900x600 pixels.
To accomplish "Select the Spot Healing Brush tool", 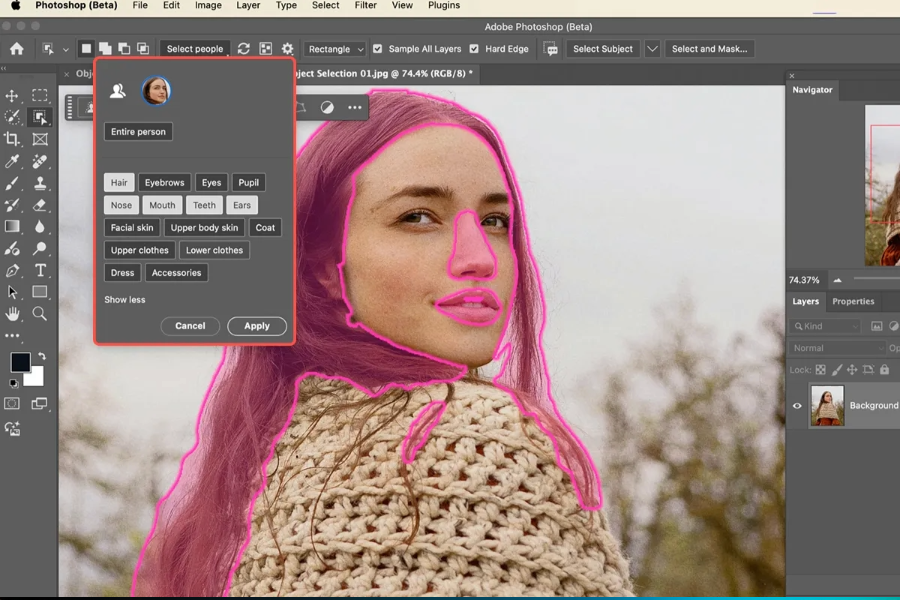I will 40,161.
